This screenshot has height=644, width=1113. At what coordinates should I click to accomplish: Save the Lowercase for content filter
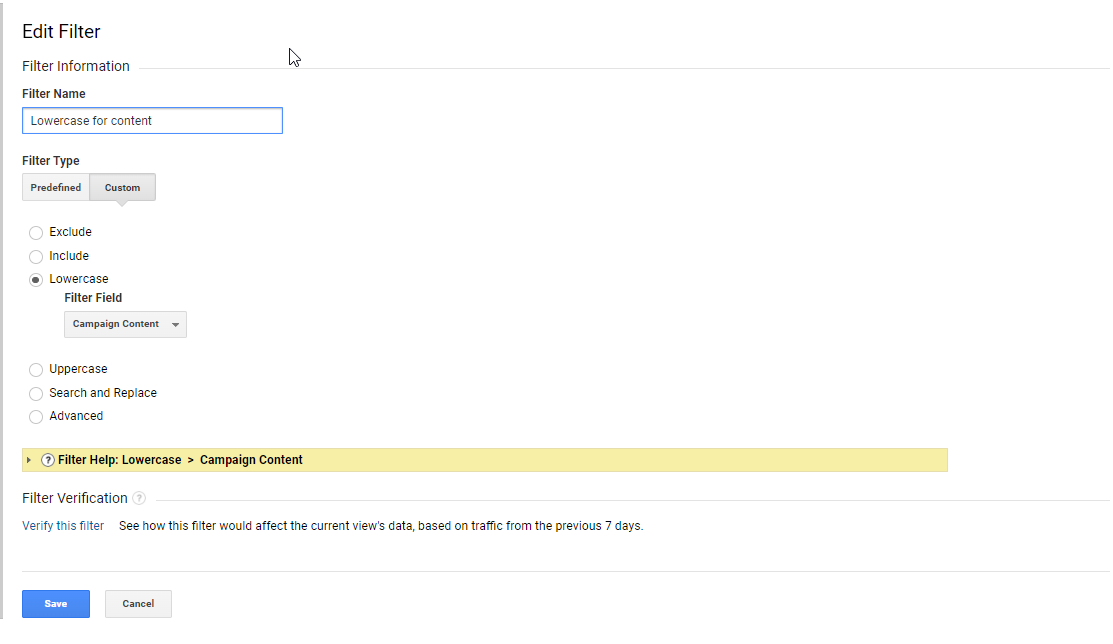tap(55, 603)
